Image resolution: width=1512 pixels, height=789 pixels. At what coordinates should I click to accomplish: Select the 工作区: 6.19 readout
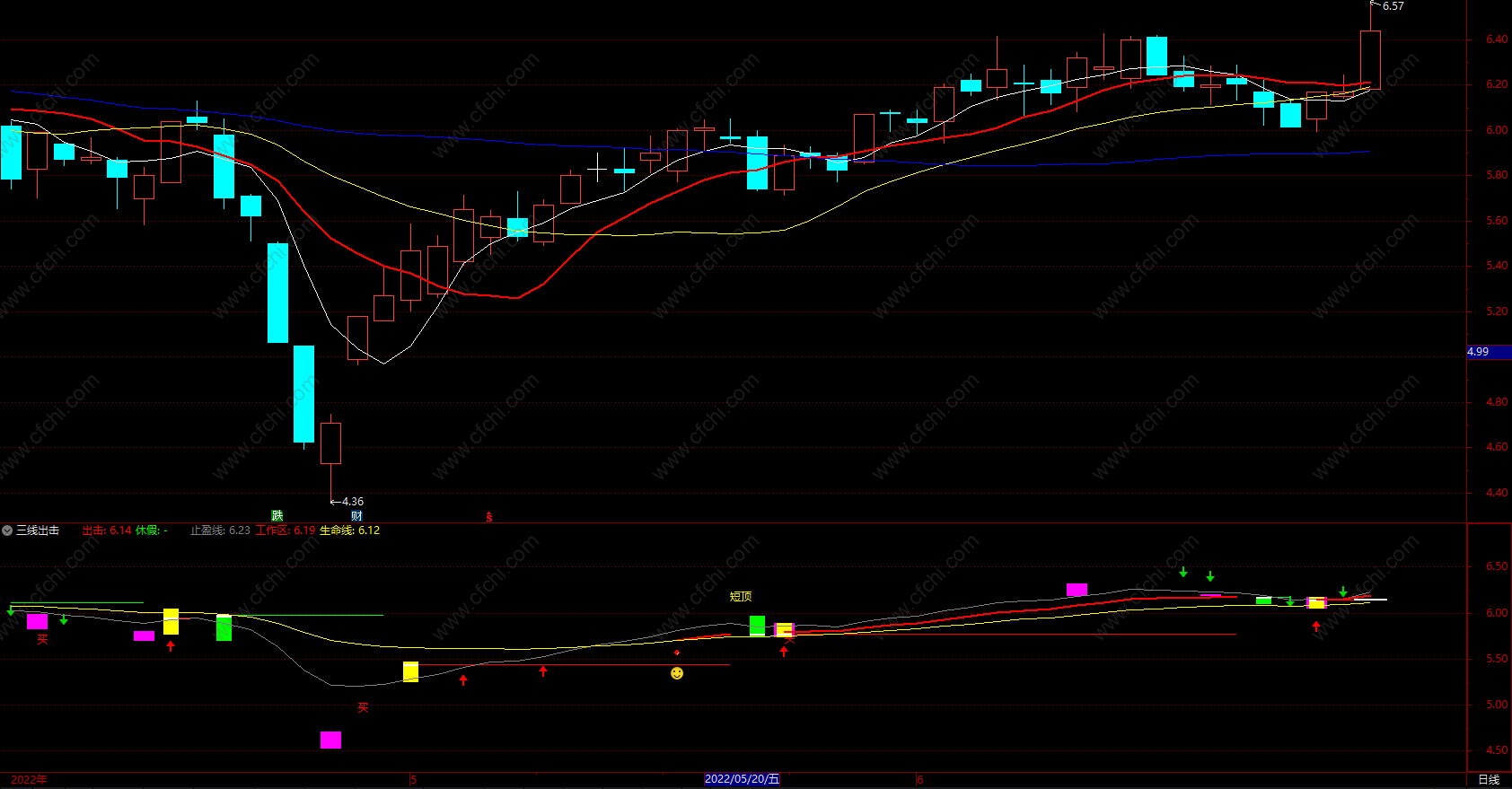click(x=286, y=530)
